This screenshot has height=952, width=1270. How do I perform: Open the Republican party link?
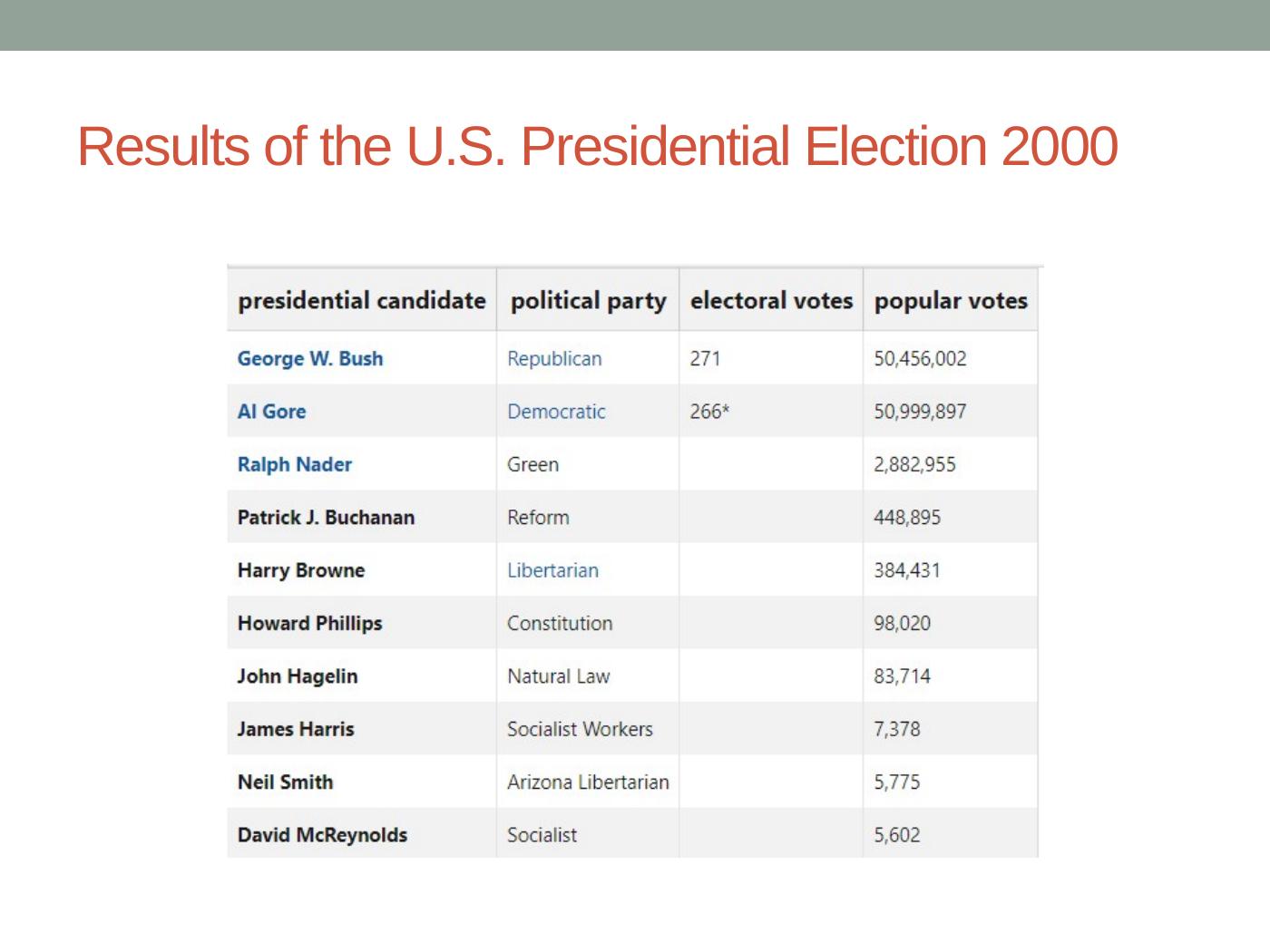pos(554,358)
